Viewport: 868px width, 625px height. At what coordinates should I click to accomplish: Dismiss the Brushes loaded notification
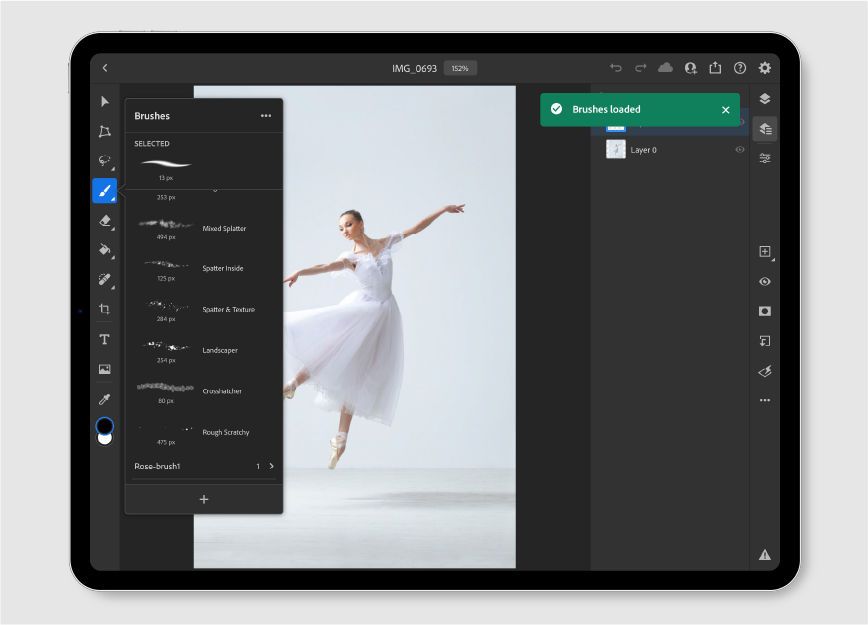(725, 110)
